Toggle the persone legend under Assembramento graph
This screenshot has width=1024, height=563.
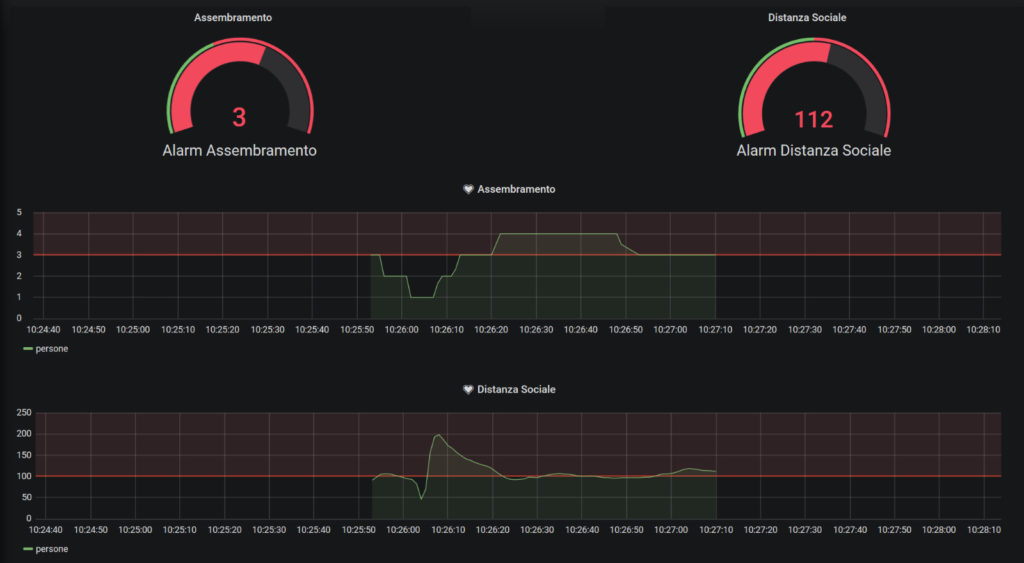point(52,349)
